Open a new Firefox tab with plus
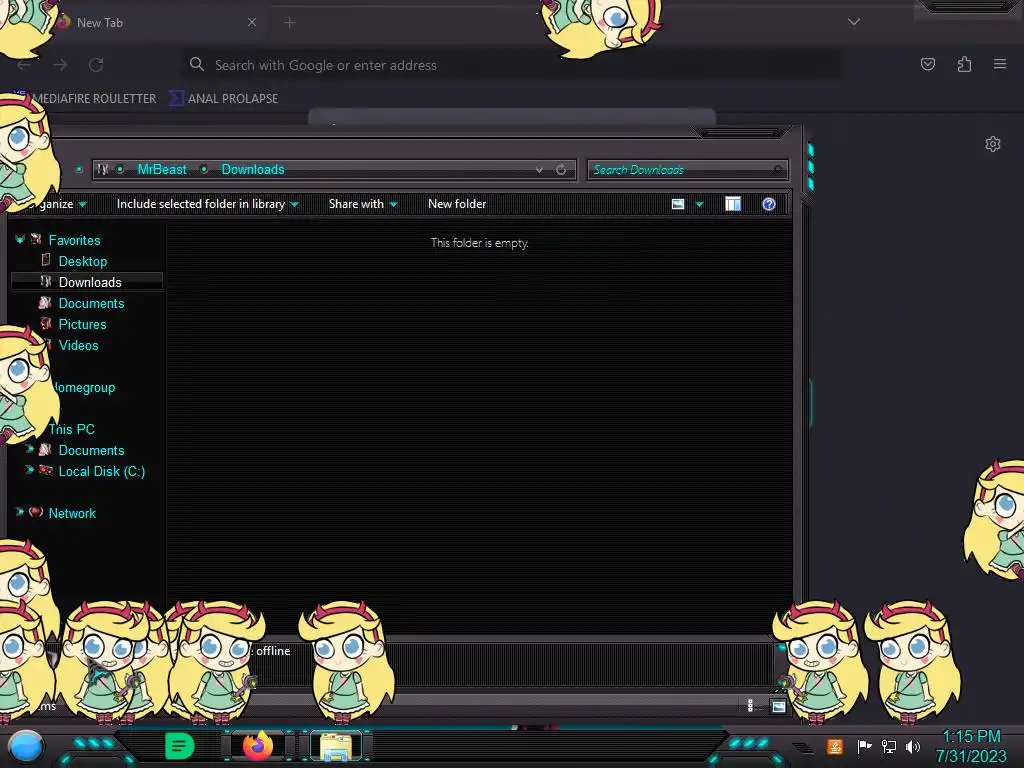 click(x=290, y=23)
